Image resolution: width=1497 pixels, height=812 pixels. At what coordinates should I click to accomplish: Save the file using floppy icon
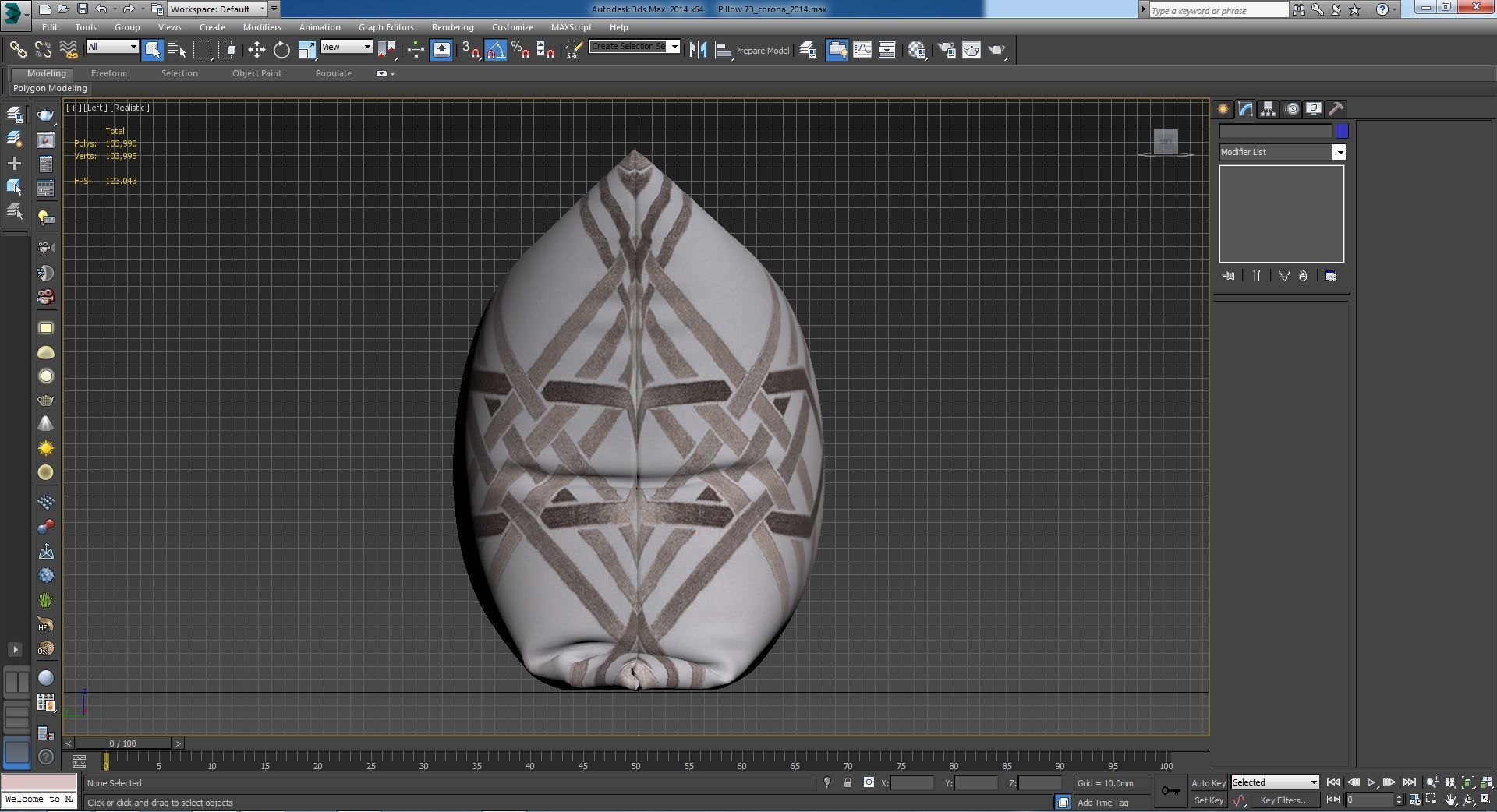point(82,9)
